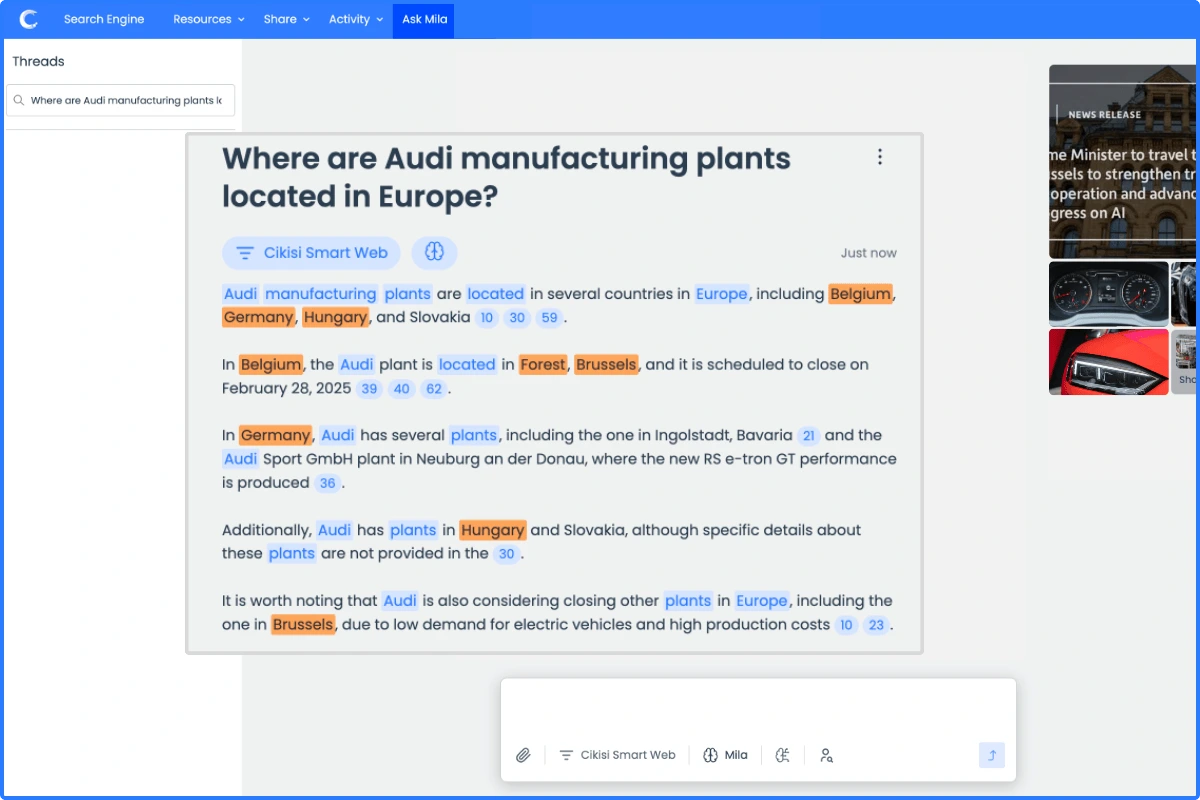
Task: Click the search icon in Threads field
Action: click(19, 101)
